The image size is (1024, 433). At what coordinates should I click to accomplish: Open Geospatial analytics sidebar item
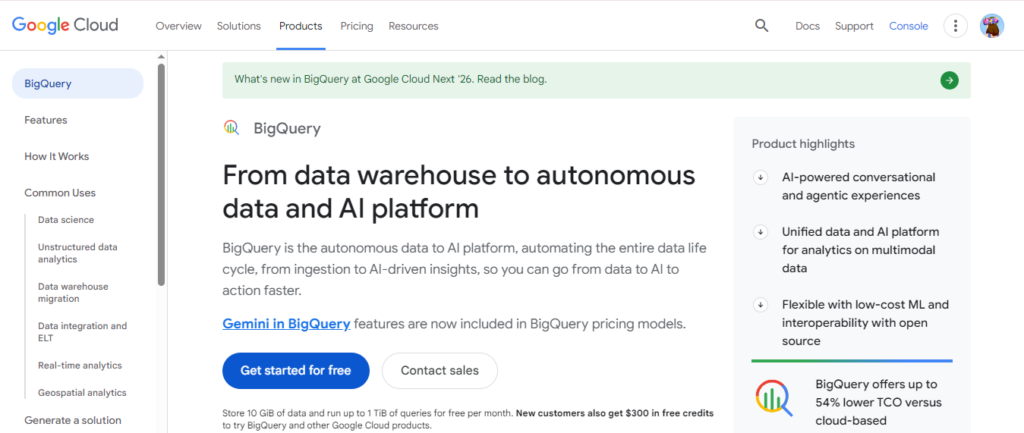click(x=82, y=393)
